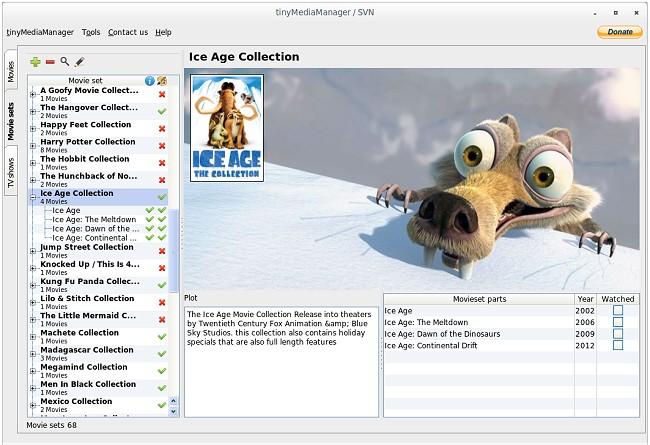650x445 pixels.
Task: Click the Donate button
Action: point(620,32)
